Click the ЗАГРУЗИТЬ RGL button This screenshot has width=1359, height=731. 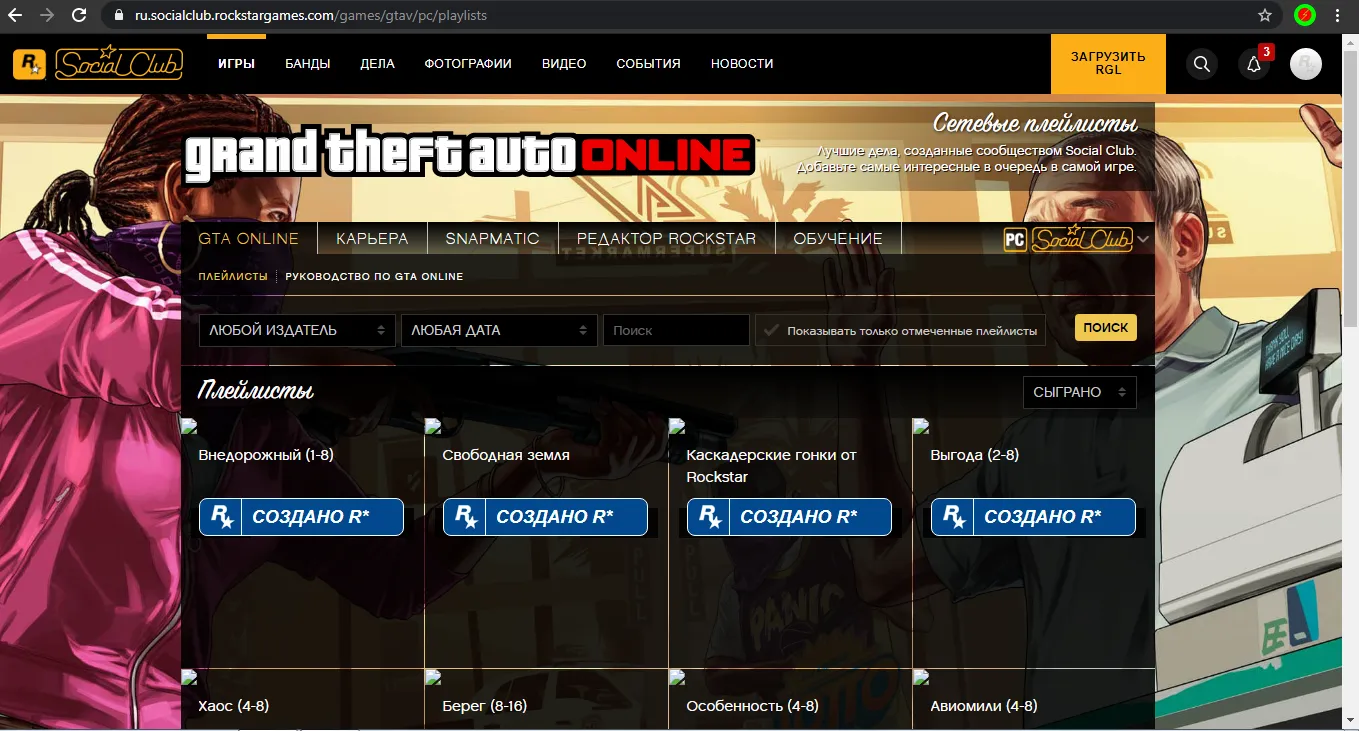1108,64
